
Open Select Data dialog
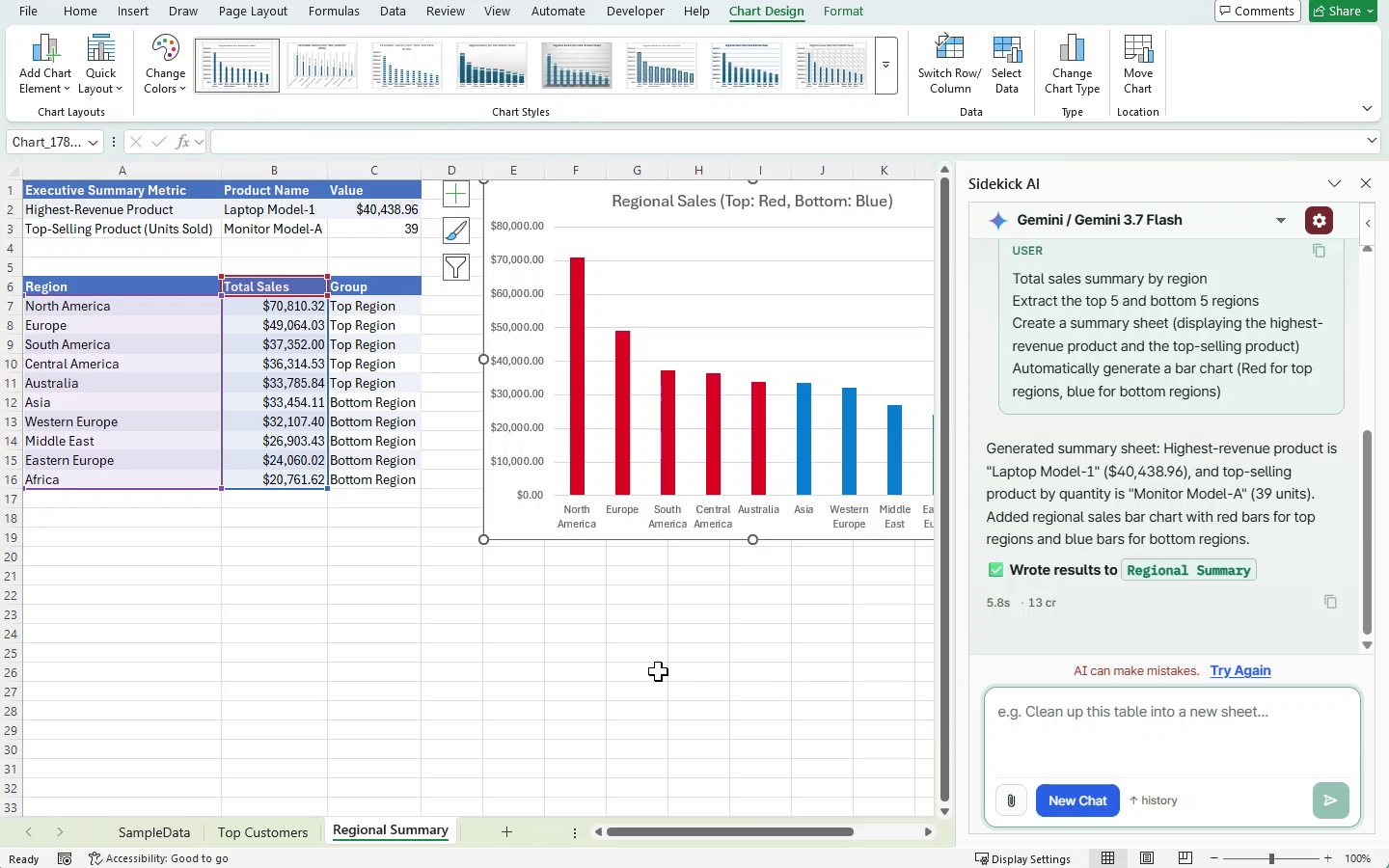tap(1006, 64)
